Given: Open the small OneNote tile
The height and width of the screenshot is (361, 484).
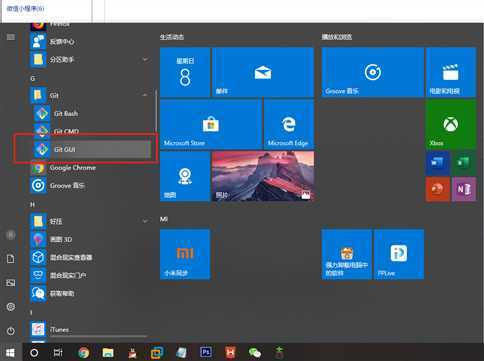Looking at the screenshot, I should tap(464, 189).
